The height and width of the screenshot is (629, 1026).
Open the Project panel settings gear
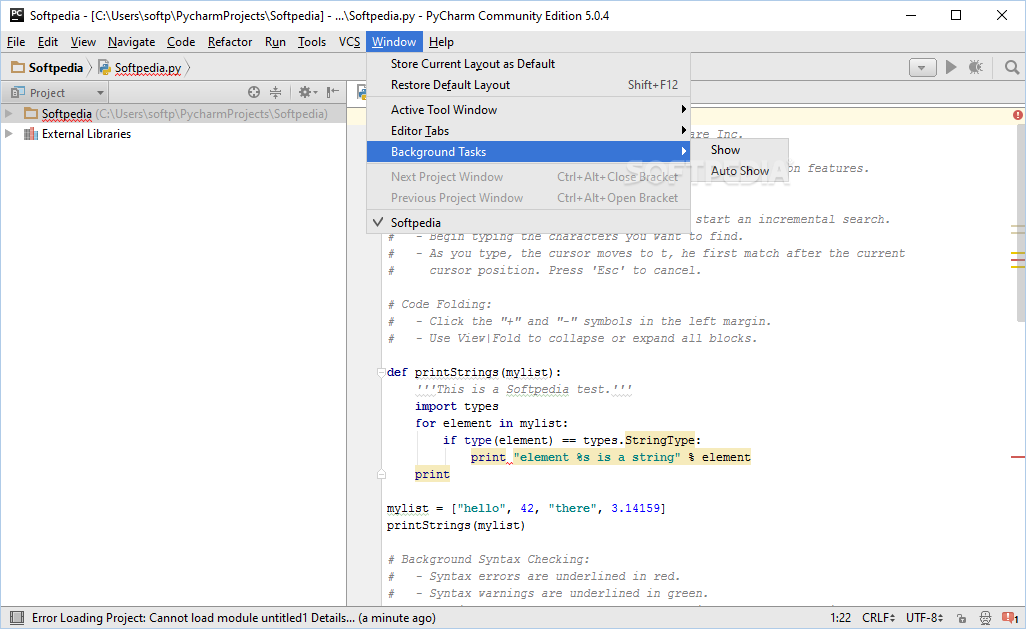click(308, 92)
